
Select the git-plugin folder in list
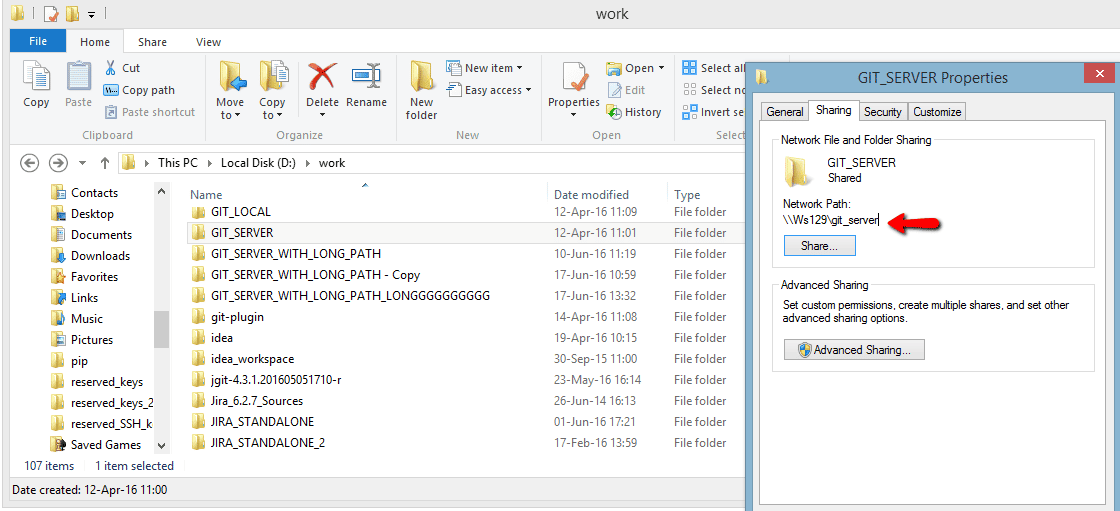pyautogui.click(x=237, y=317)
